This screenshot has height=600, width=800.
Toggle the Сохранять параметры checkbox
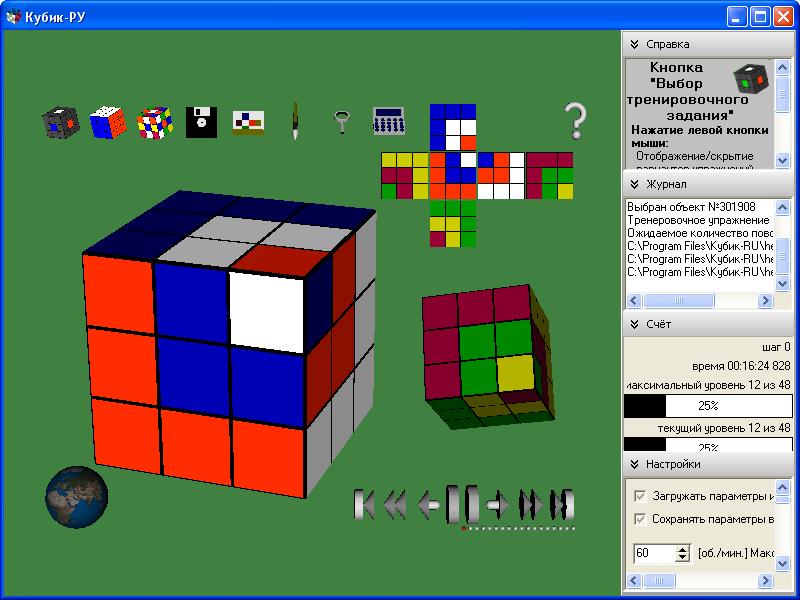pyautogui.click(x=639, y=519)
